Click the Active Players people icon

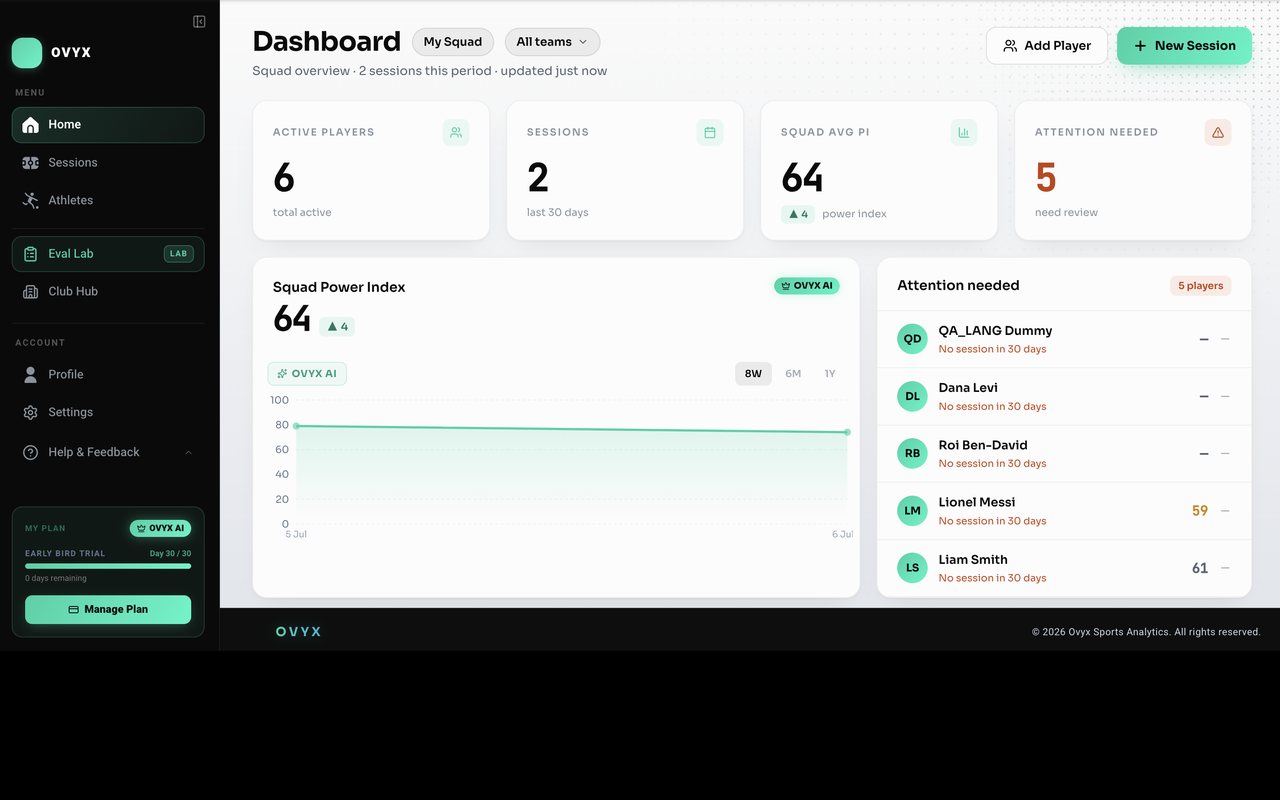(456, 132)
